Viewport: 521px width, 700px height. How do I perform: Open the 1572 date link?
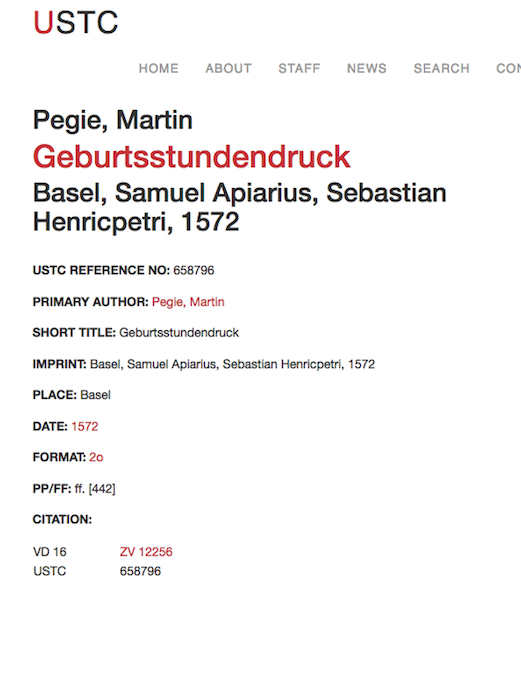[84, 426]
